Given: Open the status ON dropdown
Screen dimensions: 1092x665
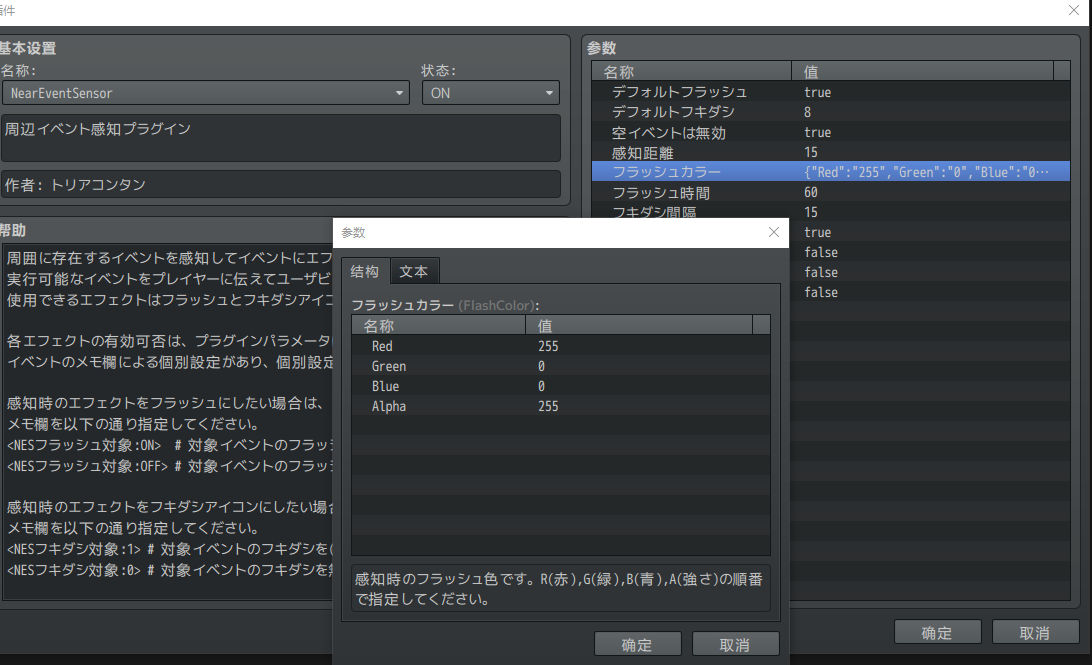Looking at the screenshot, I should click(491, 93).
